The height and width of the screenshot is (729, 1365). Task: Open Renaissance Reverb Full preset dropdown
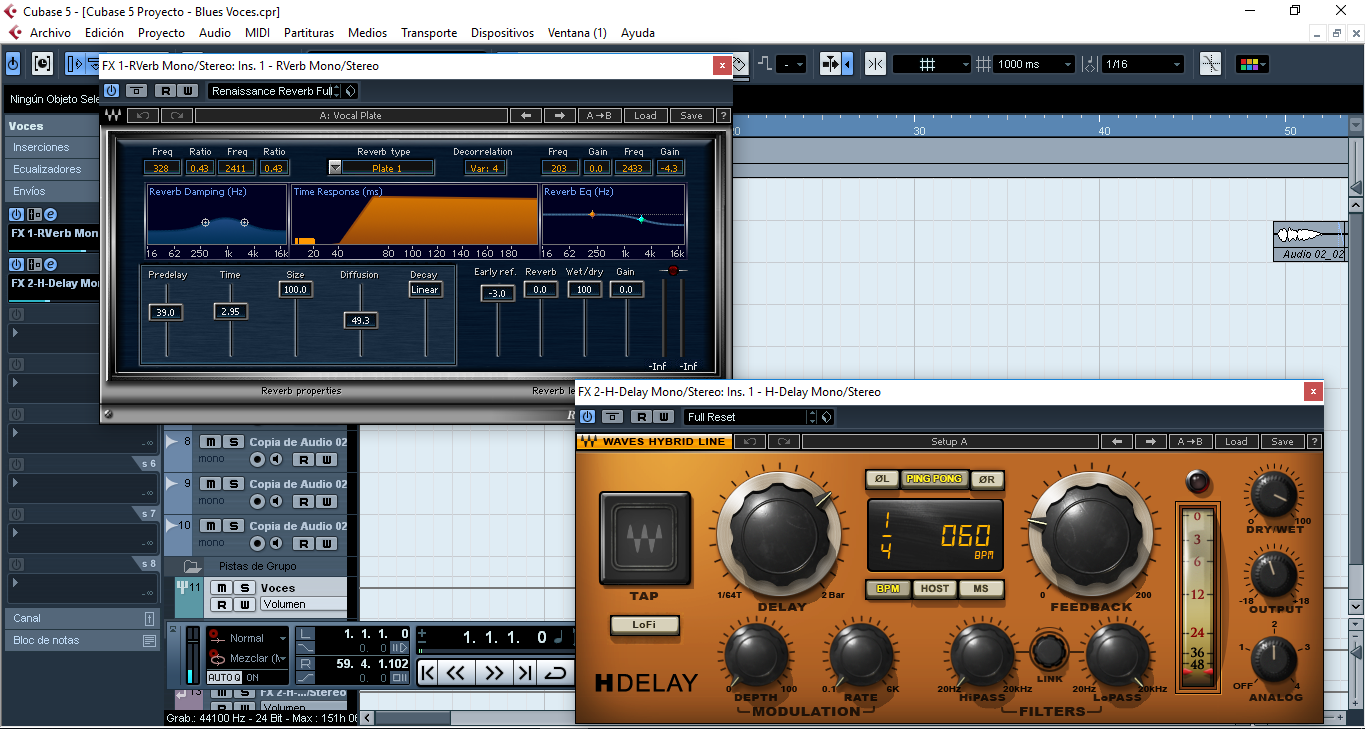273,91
